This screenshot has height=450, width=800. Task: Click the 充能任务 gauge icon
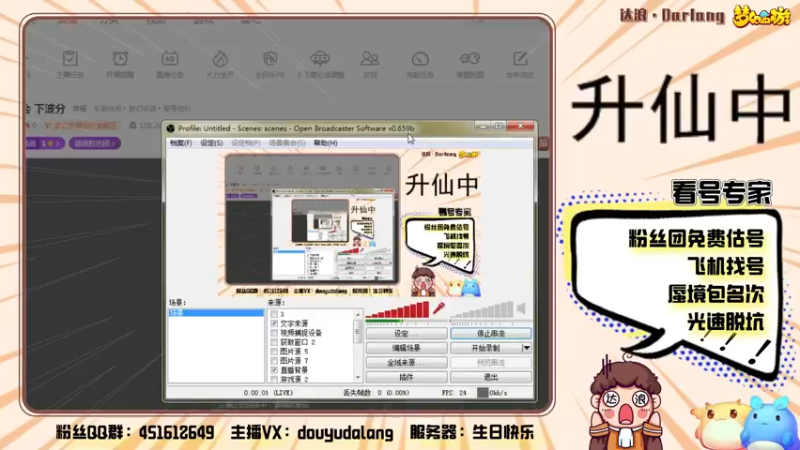tap(420, 58)
